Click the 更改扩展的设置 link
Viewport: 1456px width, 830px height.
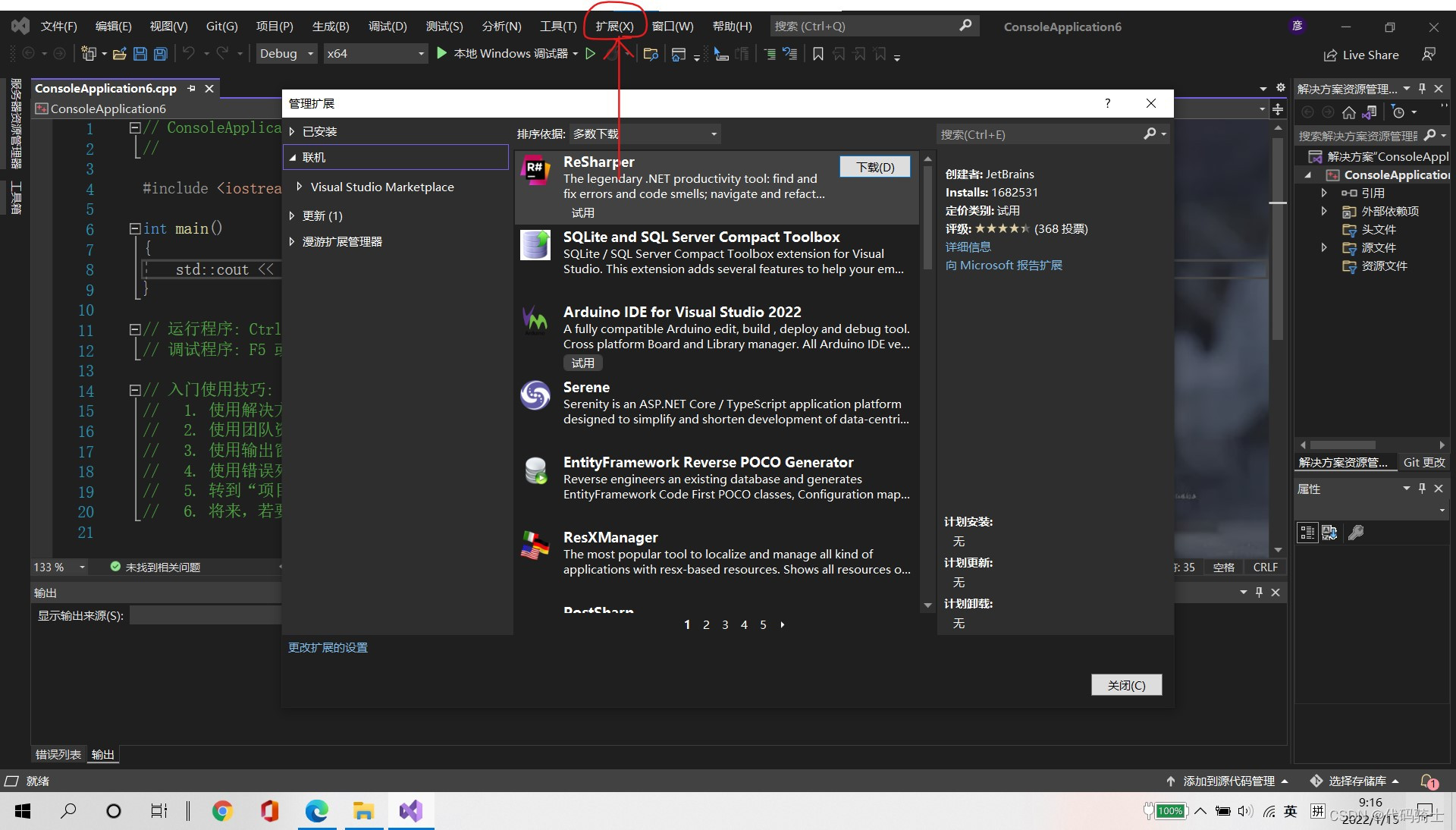click(328, 647)
